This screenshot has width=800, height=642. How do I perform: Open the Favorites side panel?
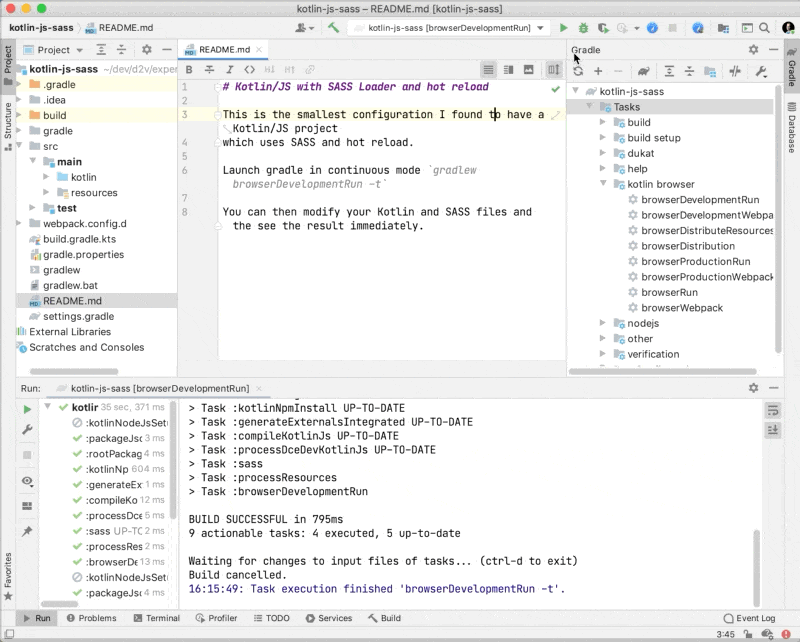(x=8, y=577)
